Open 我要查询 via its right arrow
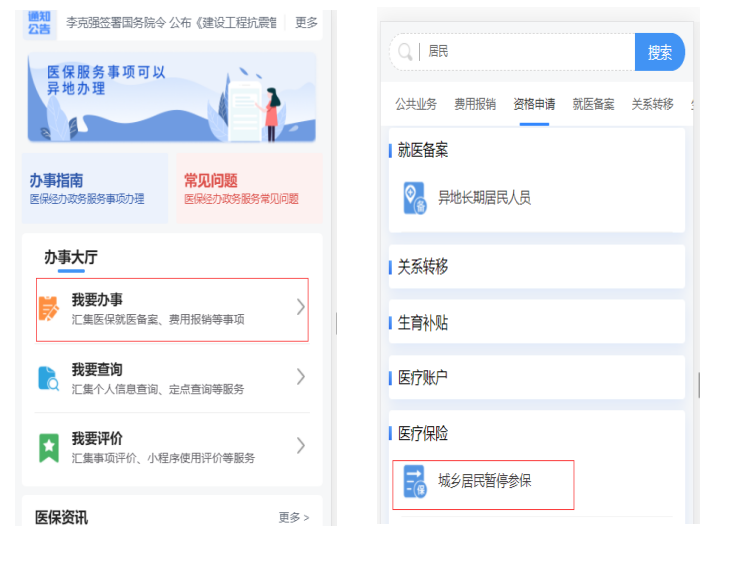Viewport: 742px width, 566px height. 300,377
